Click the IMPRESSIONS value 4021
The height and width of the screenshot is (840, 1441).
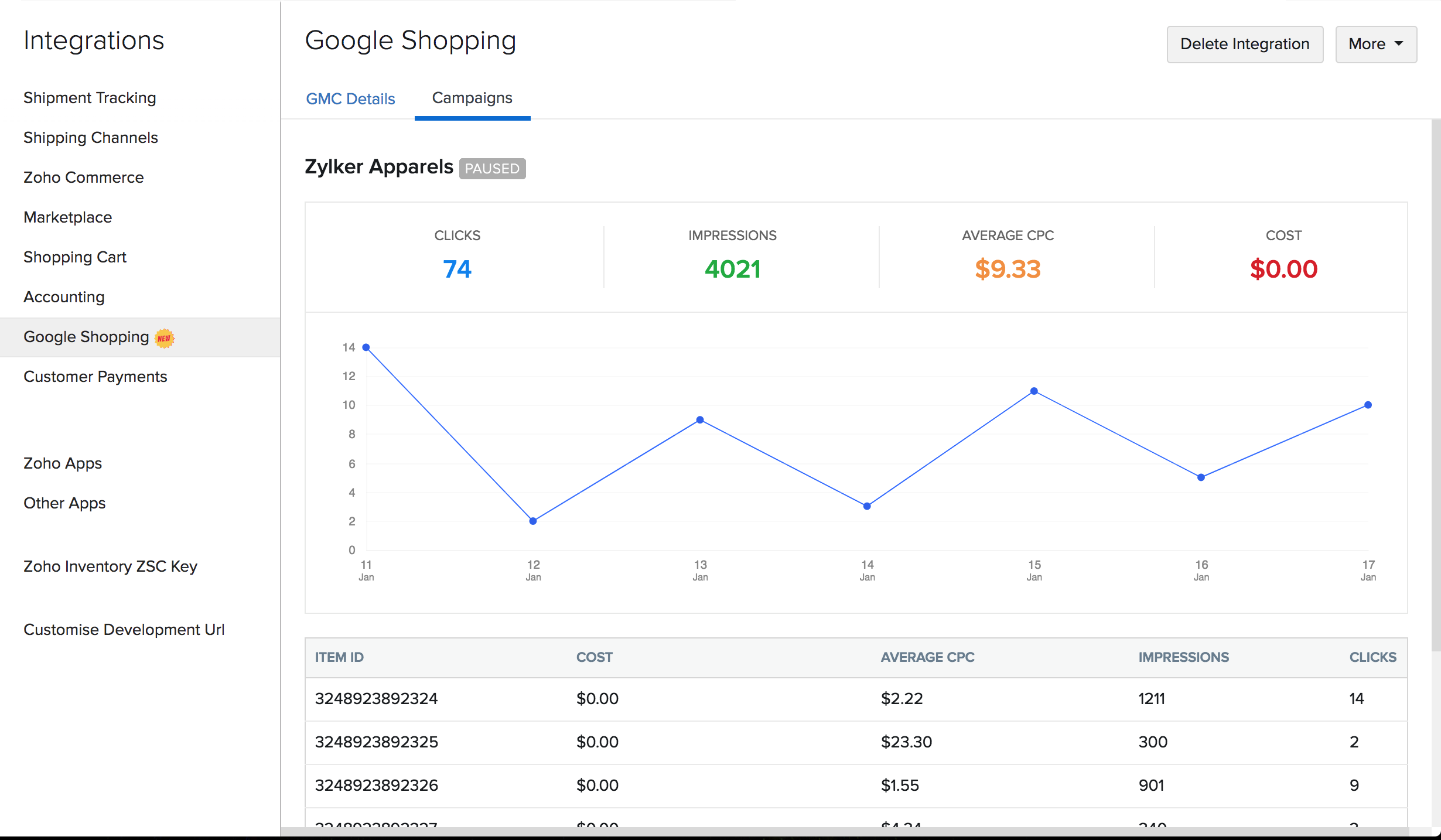pyautogui.click(x=732, y=269)
